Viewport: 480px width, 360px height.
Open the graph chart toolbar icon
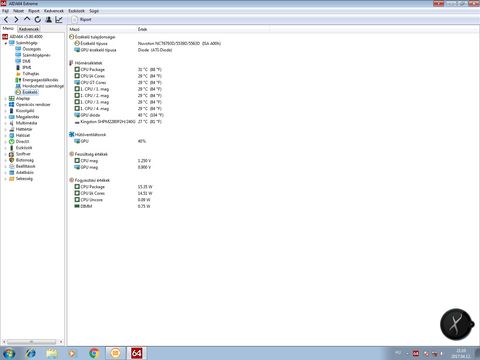[59, 20]
